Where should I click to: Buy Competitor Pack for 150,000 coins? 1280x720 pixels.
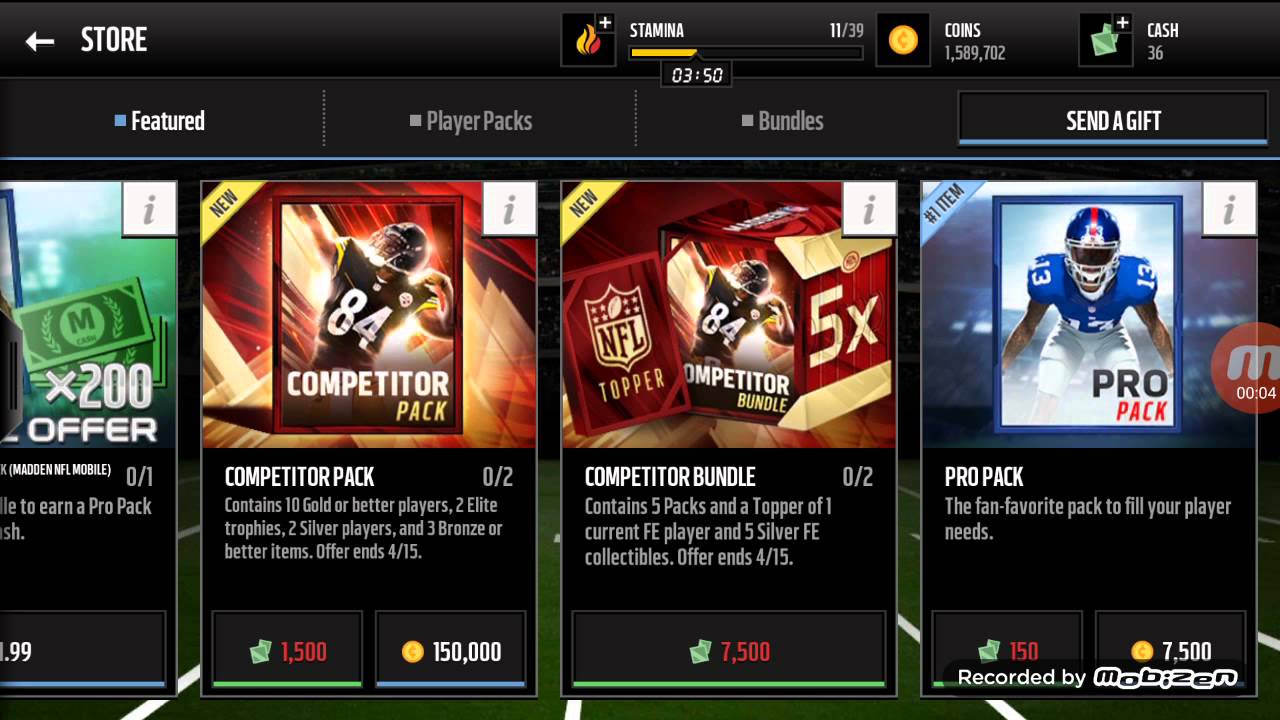pos(451,650)
